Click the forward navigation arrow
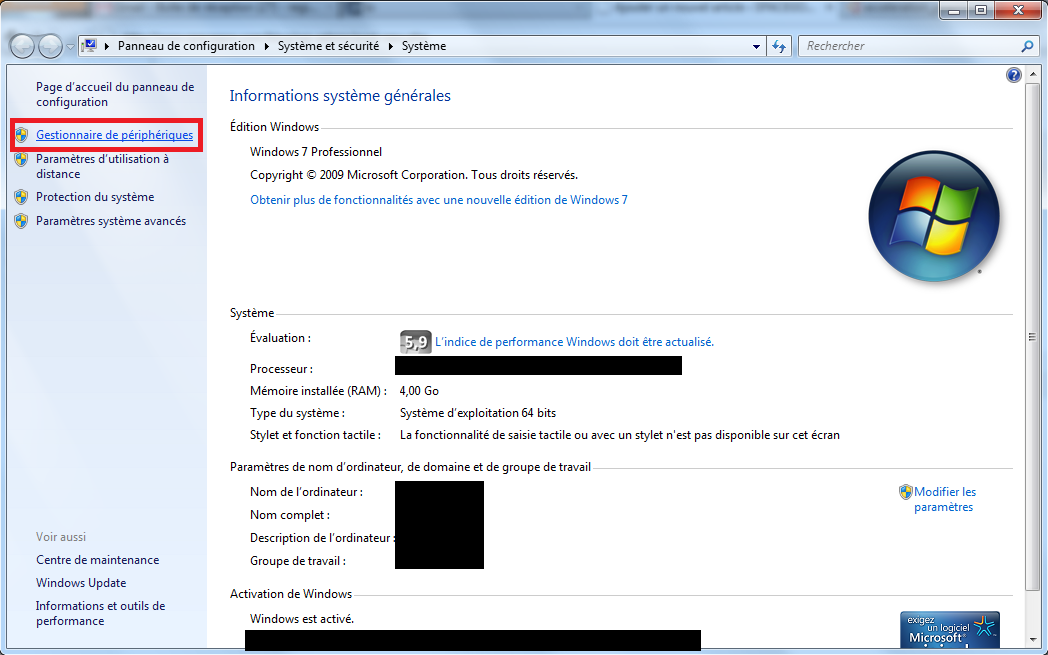1048x655 pixels. click(50, 46)
